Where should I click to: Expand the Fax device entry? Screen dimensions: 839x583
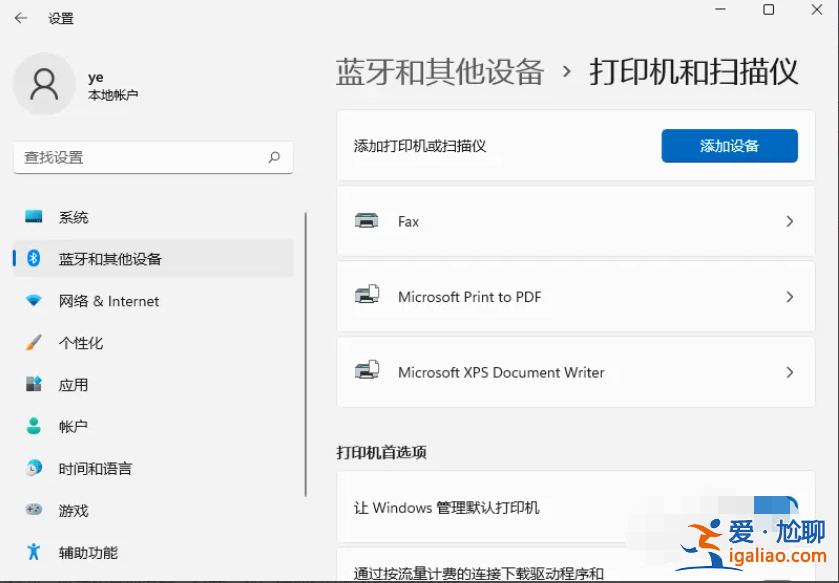point(790,221)
